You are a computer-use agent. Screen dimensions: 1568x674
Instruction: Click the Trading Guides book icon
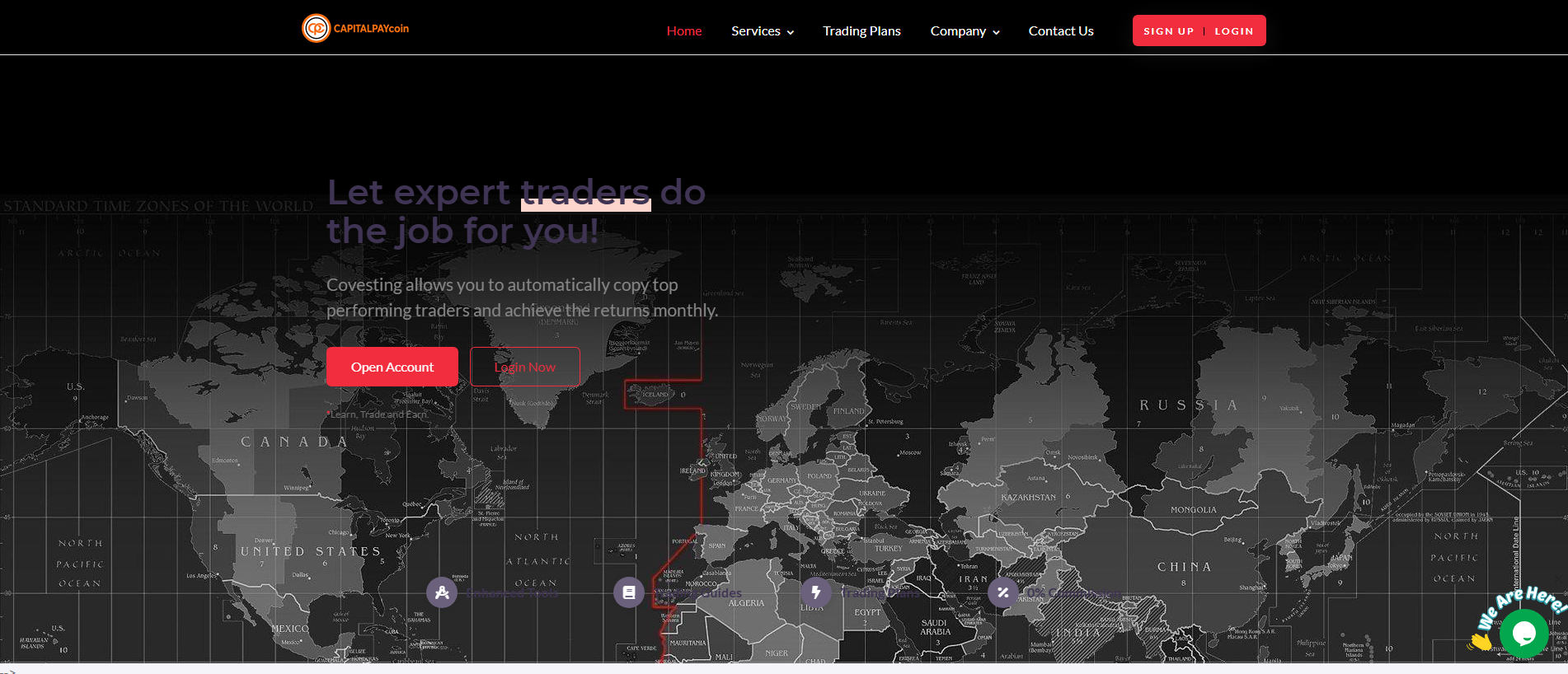(629, 592)
